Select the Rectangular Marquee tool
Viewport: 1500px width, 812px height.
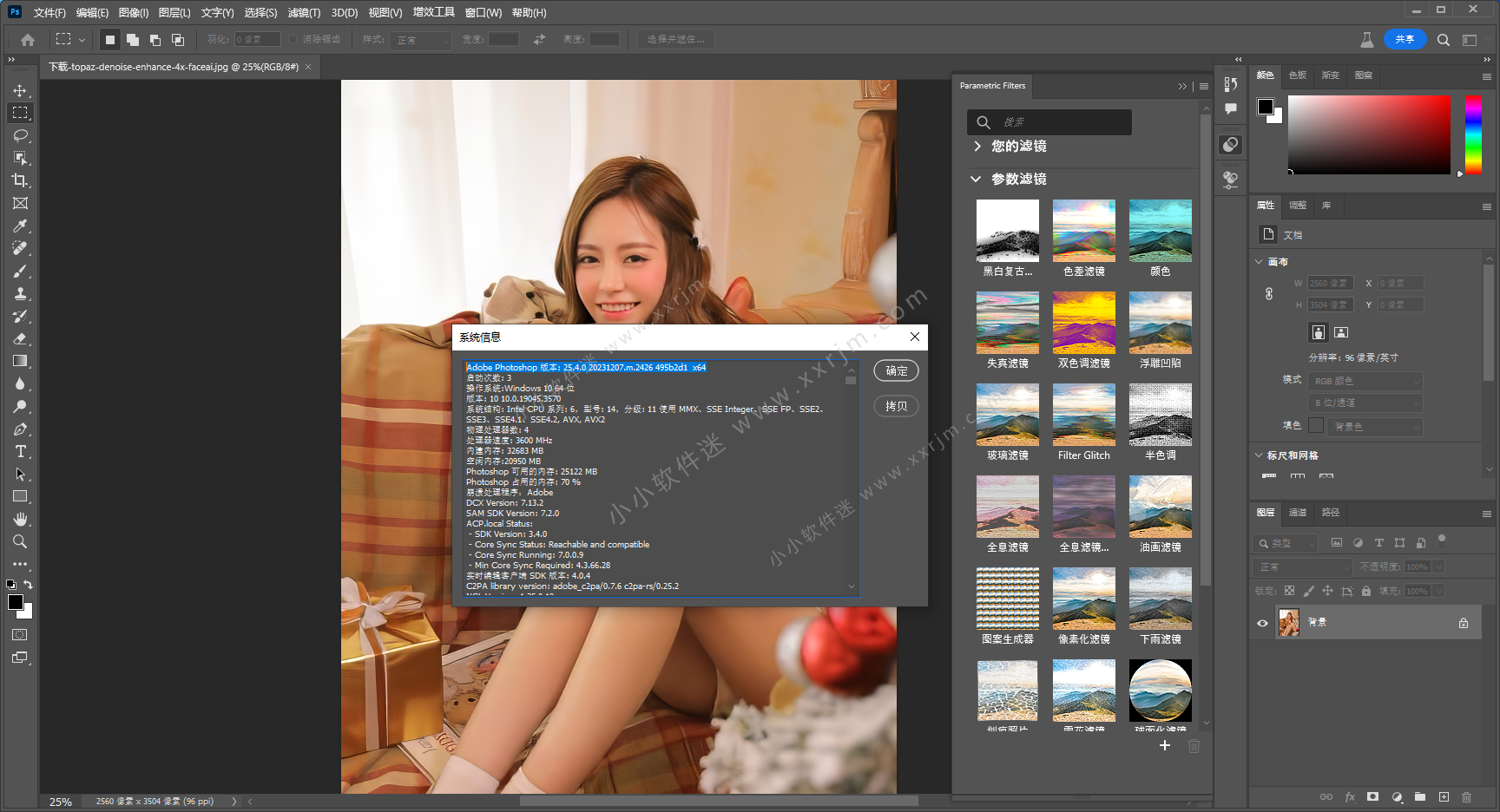tap(20, 113)
